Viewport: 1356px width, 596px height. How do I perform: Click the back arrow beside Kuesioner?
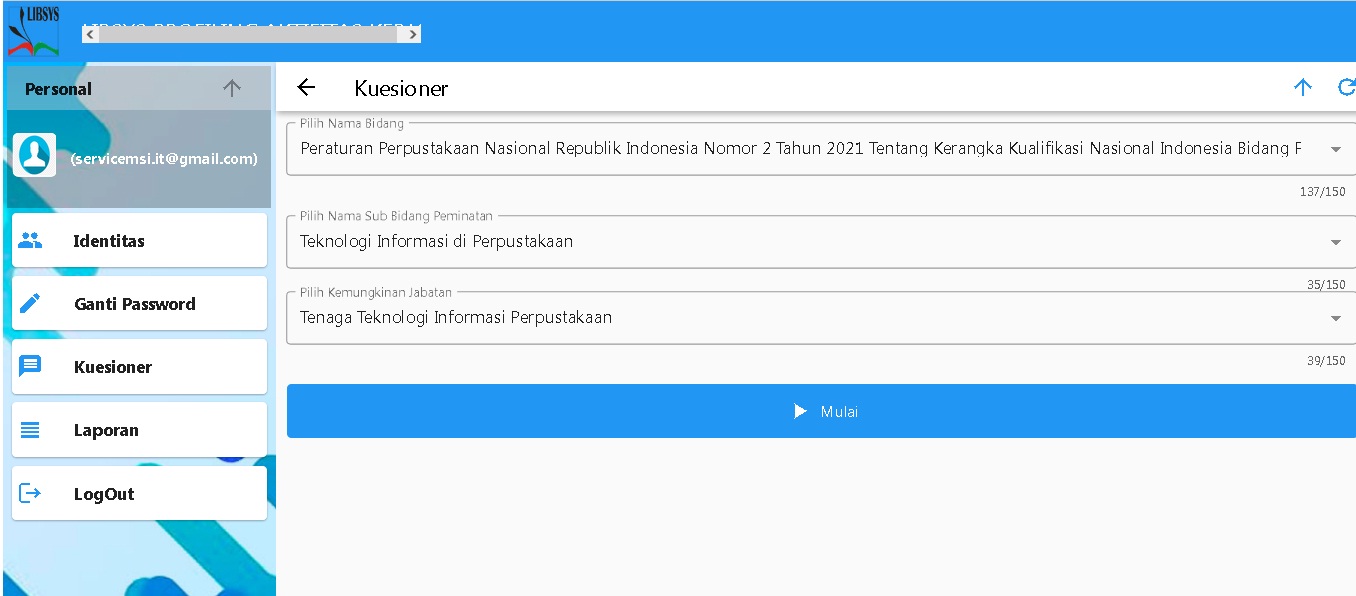[x=306, y=88]
